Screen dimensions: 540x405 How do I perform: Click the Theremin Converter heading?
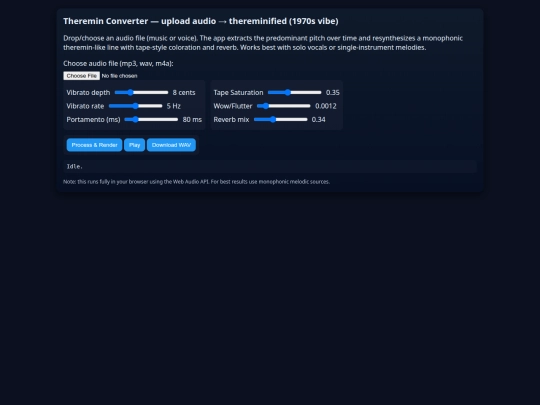pyautogui.click(x=201, y=21)
